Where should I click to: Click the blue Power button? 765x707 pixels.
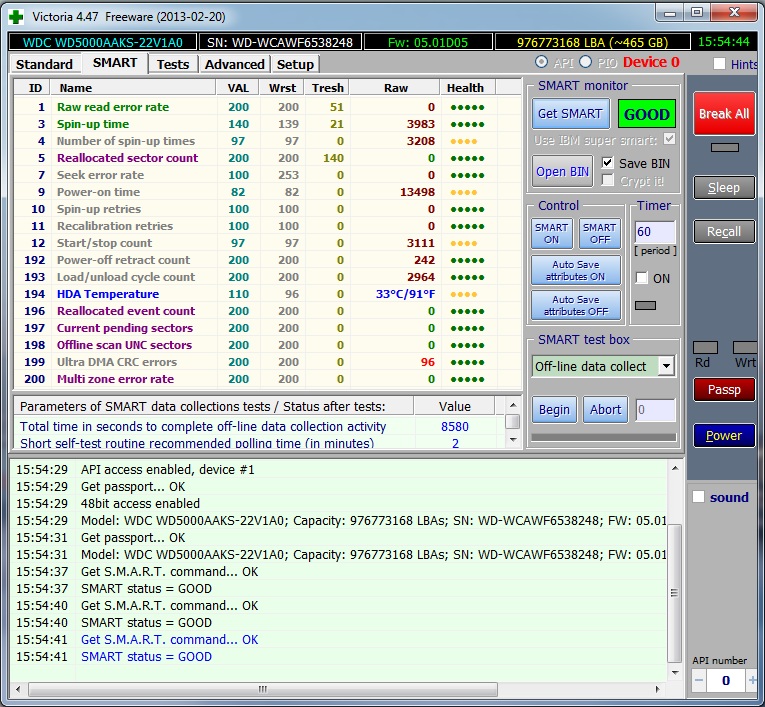point(724,435)
